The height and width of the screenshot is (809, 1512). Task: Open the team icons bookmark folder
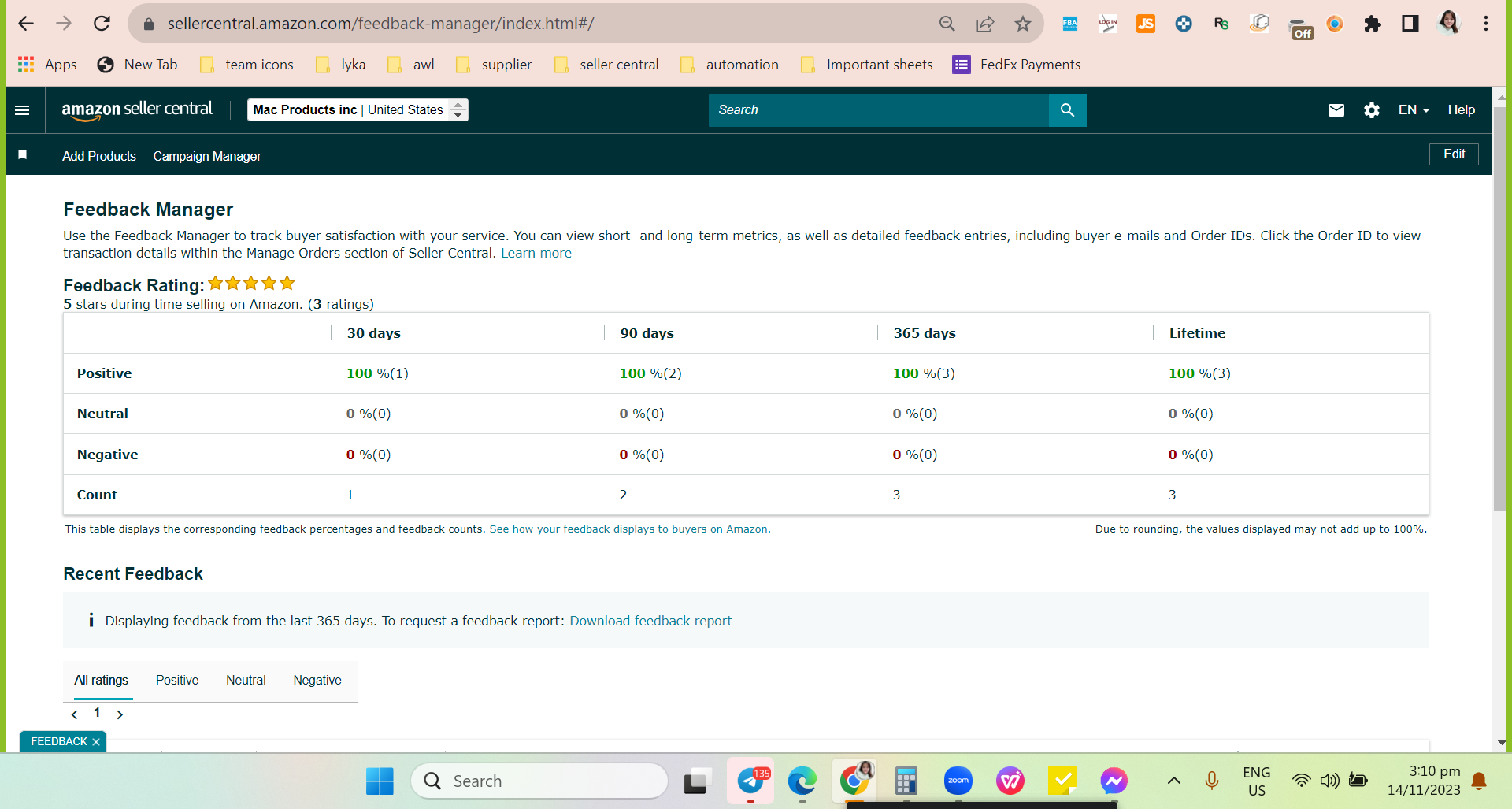(247, 65)
